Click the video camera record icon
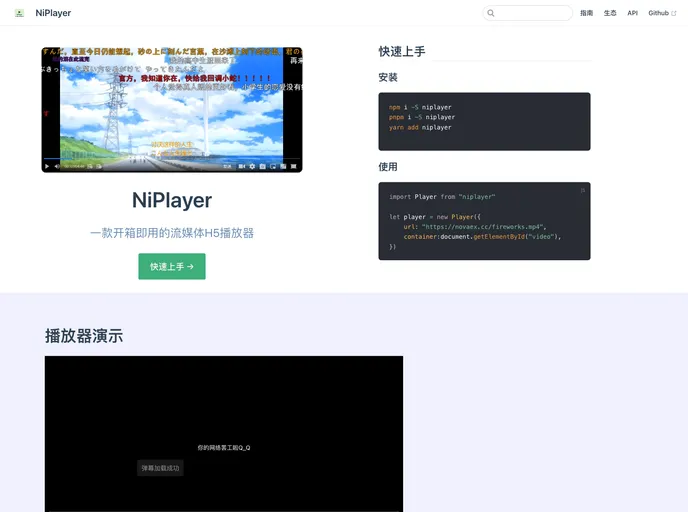This screenshot has width=688, height=512. click(242, 166)
